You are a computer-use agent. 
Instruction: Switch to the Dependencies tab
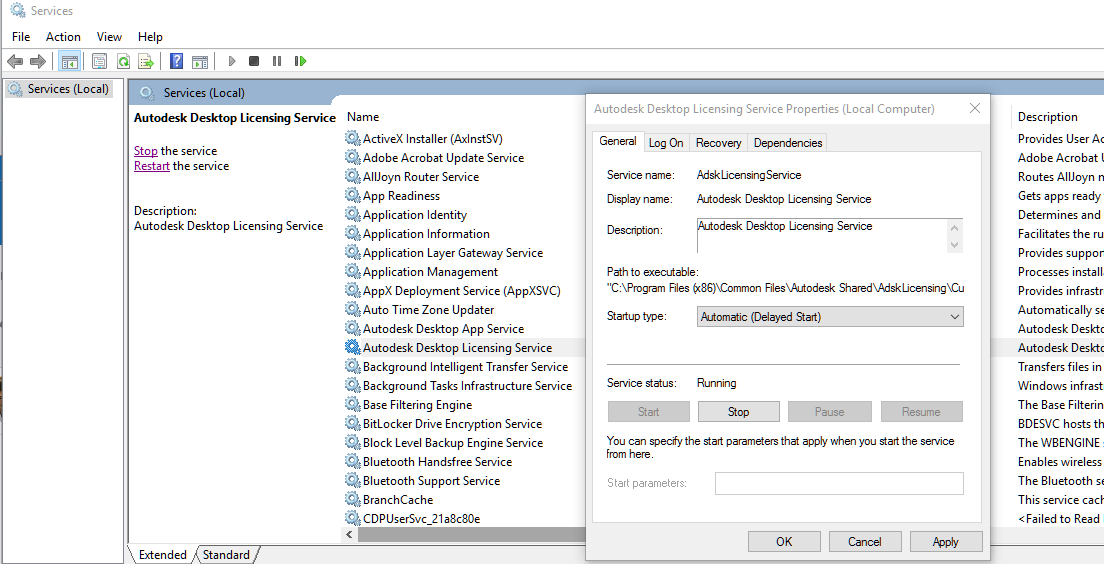point(787,143)
